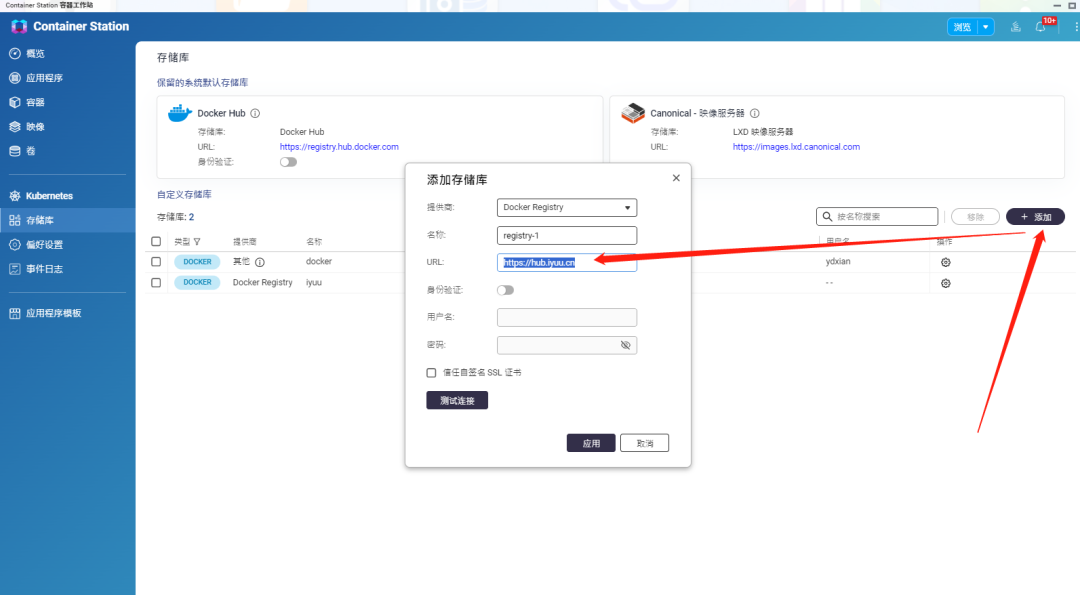Open settings gear for iyuu repository row
This screenshot has height=595, width=1080.
coord(945,283)
